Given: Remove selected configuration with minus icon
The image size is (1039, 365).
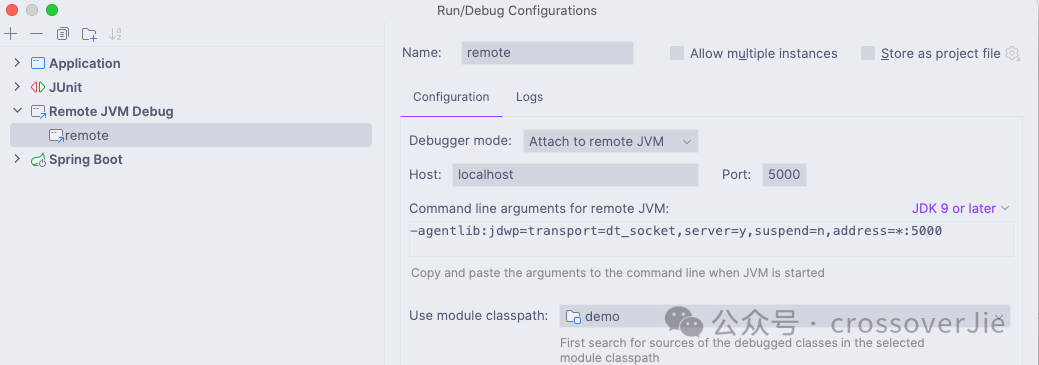Looking at the screenshot, I should pos(36,34).
